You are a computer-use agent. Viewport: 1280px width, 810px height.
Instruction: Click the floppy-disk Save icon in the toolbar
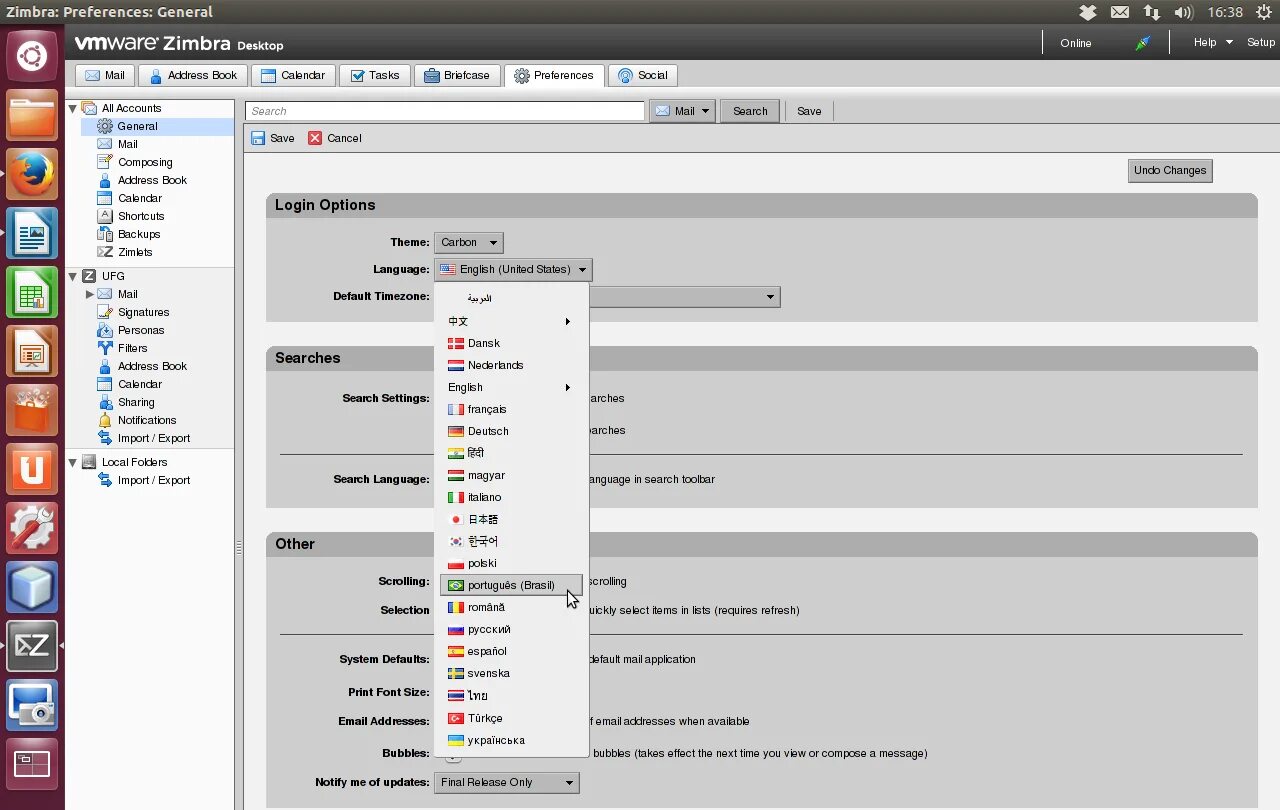pos(258,138)
